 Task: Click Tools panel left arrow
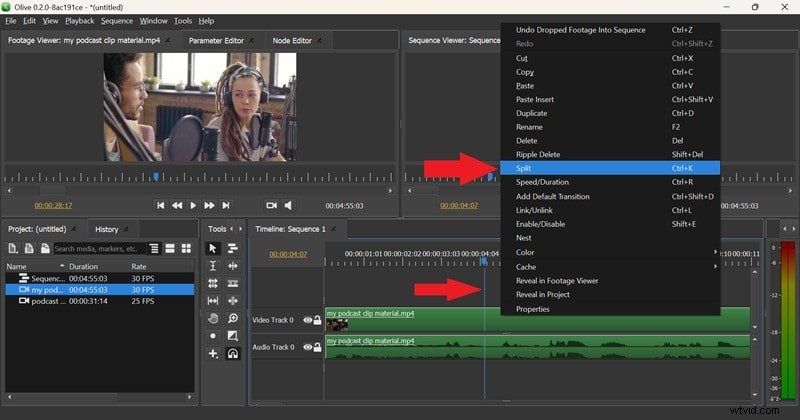[x=232, y=229]
